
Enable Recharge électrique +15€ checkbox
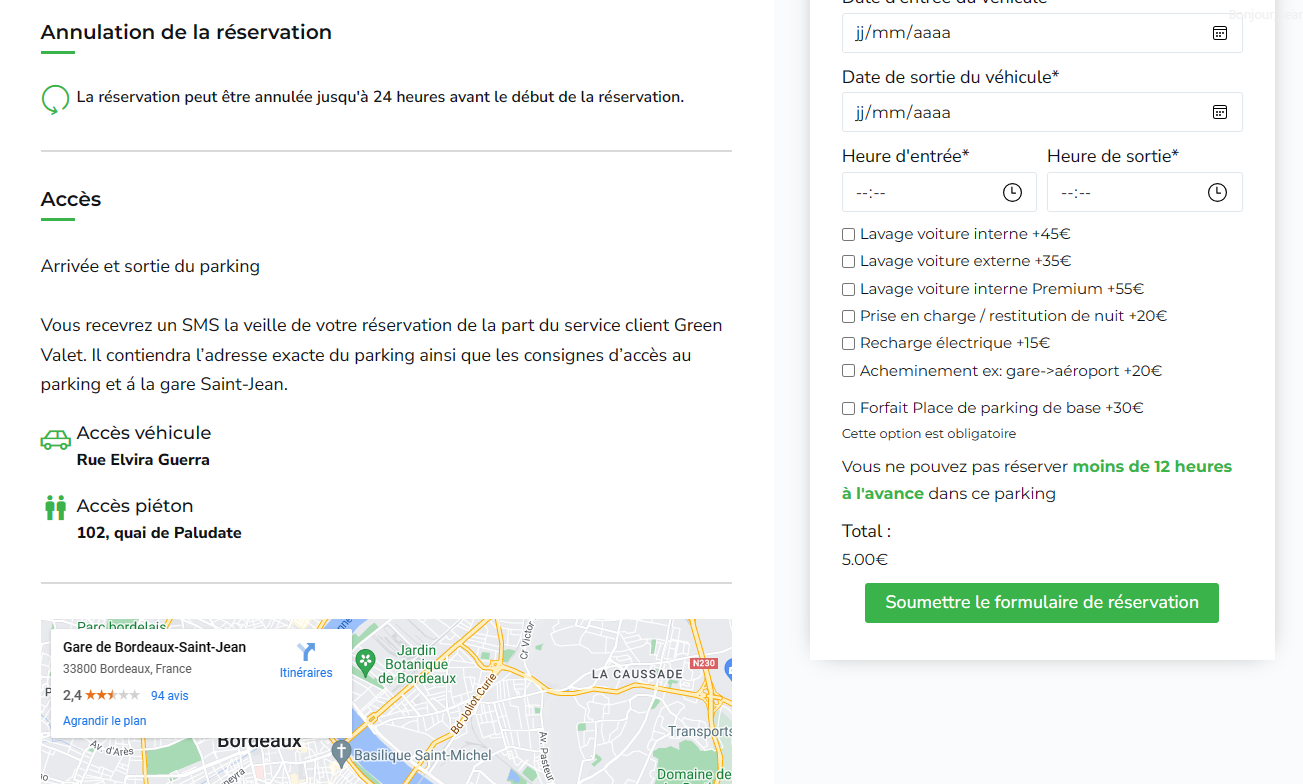click(x=848, y=344)
